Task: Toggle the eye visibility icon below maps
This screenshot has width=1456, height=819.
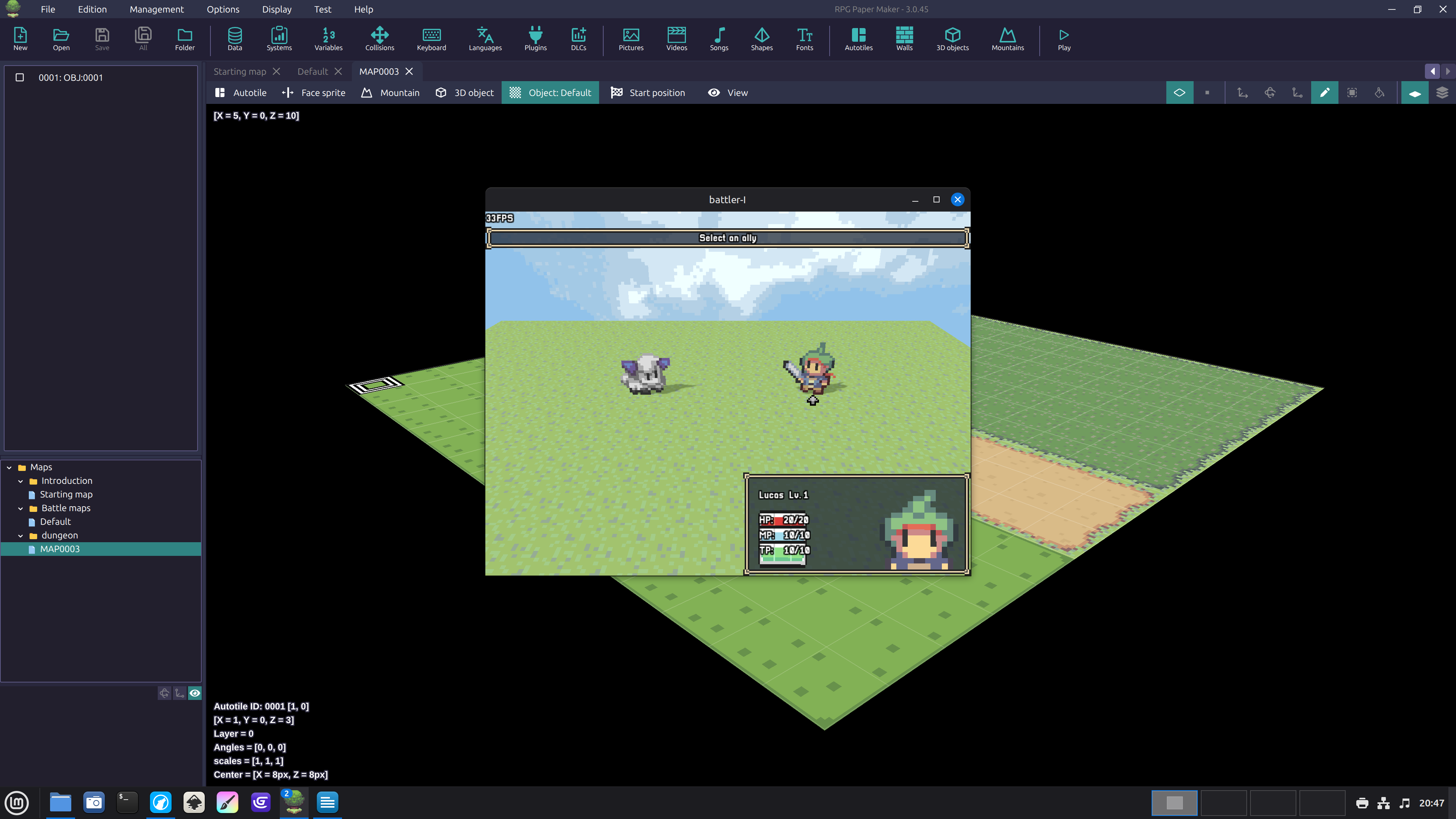Action: 195,693
